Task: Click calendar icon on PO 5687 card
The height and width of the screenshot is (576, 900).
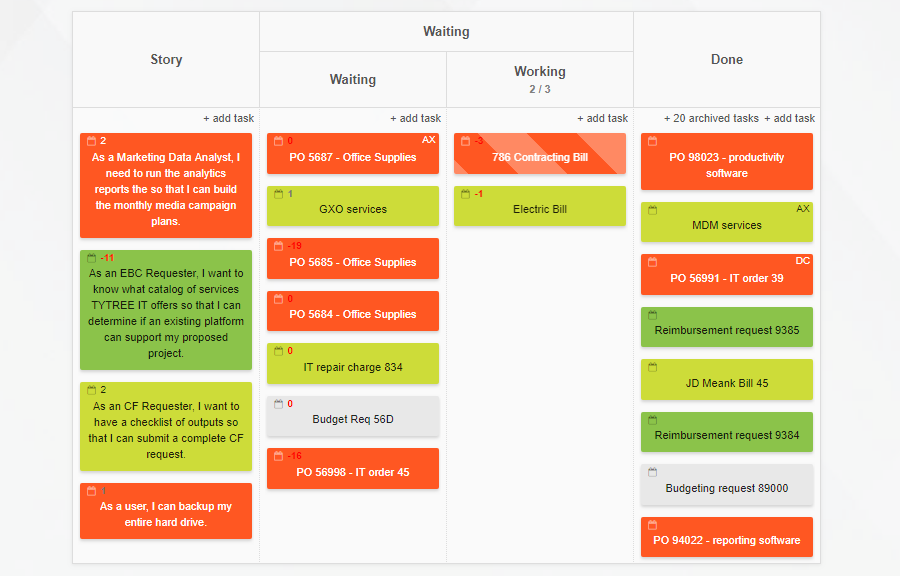Action: [278, 141]
